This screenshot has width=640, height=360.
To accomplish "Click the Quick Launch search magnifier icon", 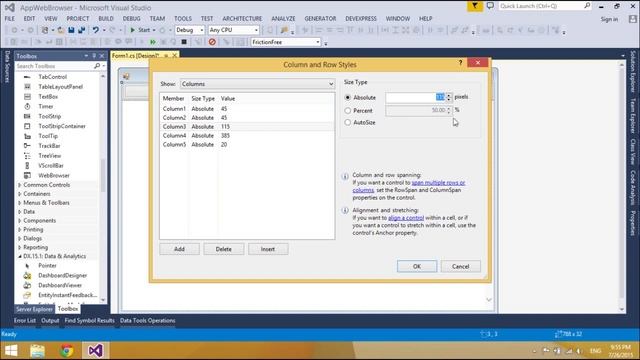I will [x=587, y=6].
